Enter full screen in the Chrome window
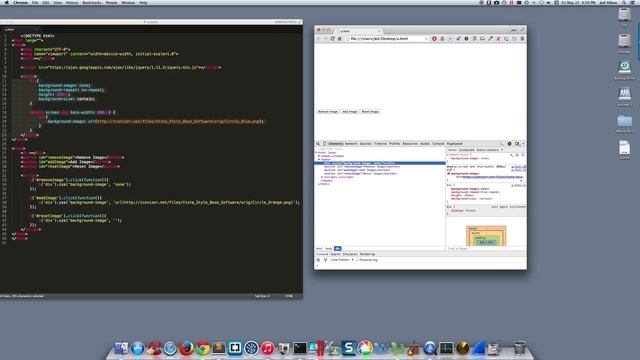640x360 pixels. pos(522,29)
